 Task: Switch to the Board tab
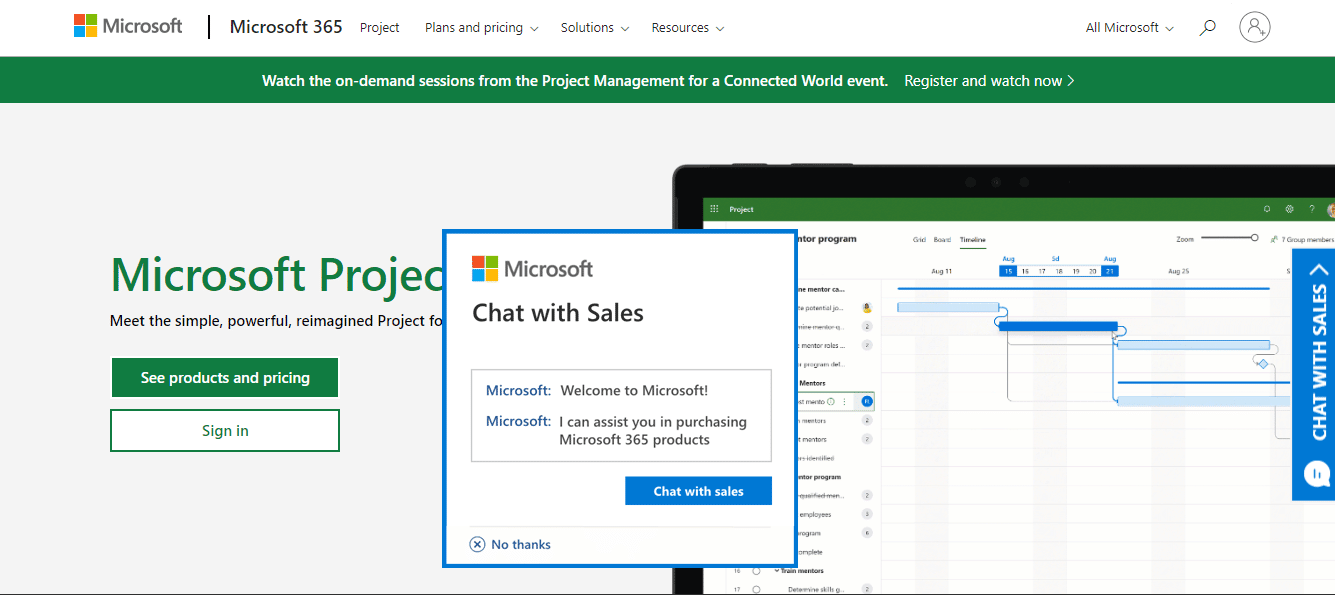pos(942,240)
